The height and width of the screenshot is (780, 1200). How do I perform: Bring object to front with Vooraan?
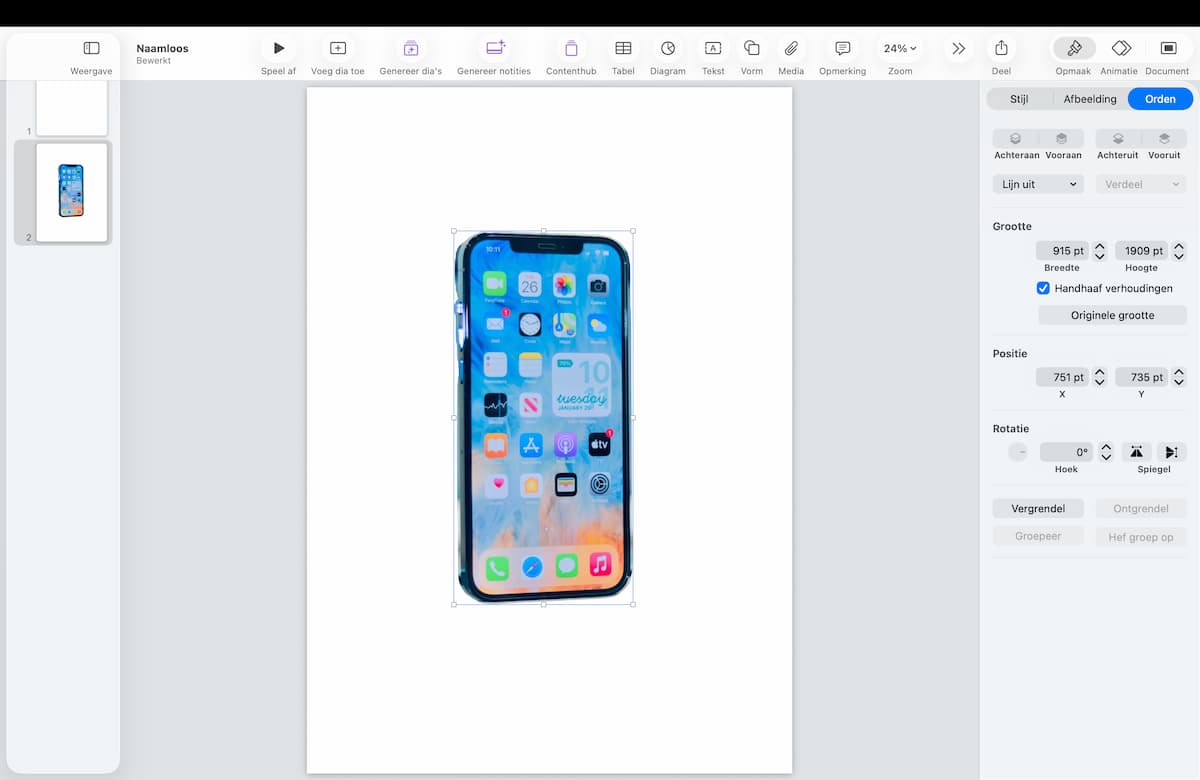coord(1062,139)
